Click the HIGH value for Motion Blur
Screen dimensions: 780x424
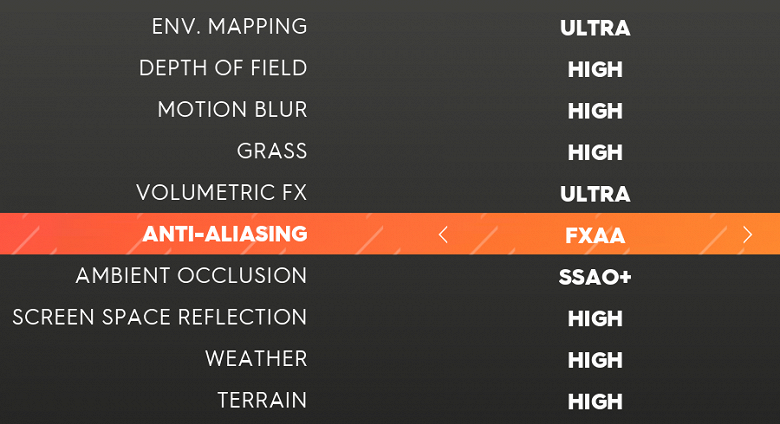click(x=595, y=111)
